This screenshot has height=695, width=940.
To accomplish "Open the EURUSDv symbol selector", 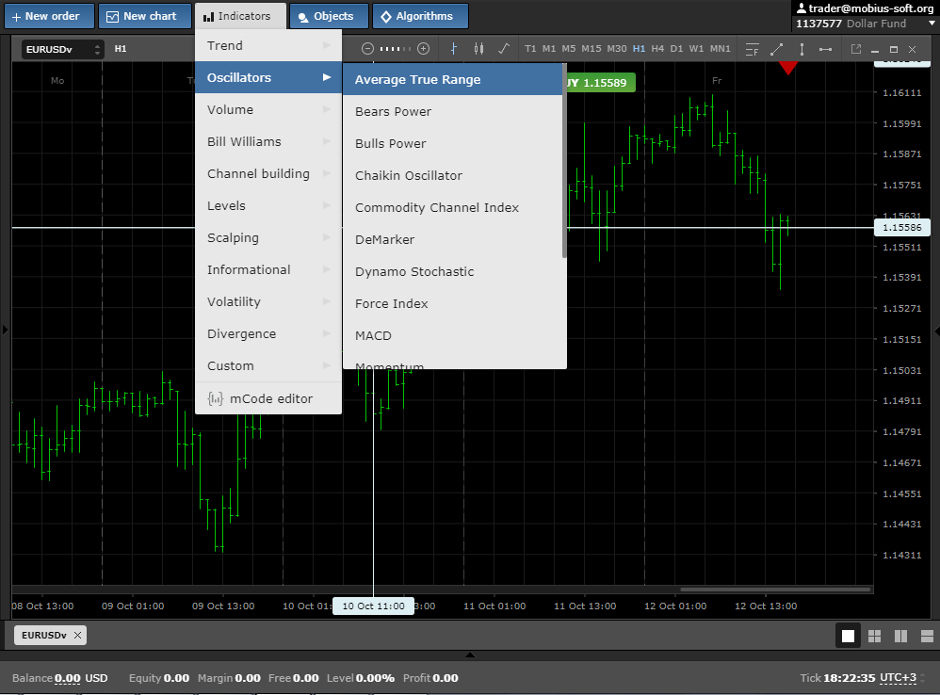I will (63, 49).
